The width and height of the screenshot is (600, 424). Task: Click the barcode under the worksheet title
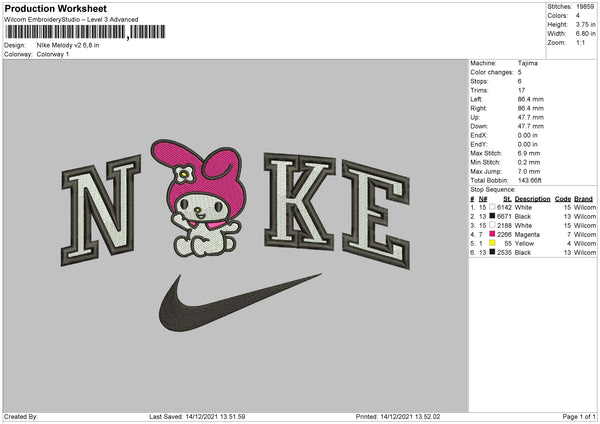pyautogui.click(x=85, y=32)
